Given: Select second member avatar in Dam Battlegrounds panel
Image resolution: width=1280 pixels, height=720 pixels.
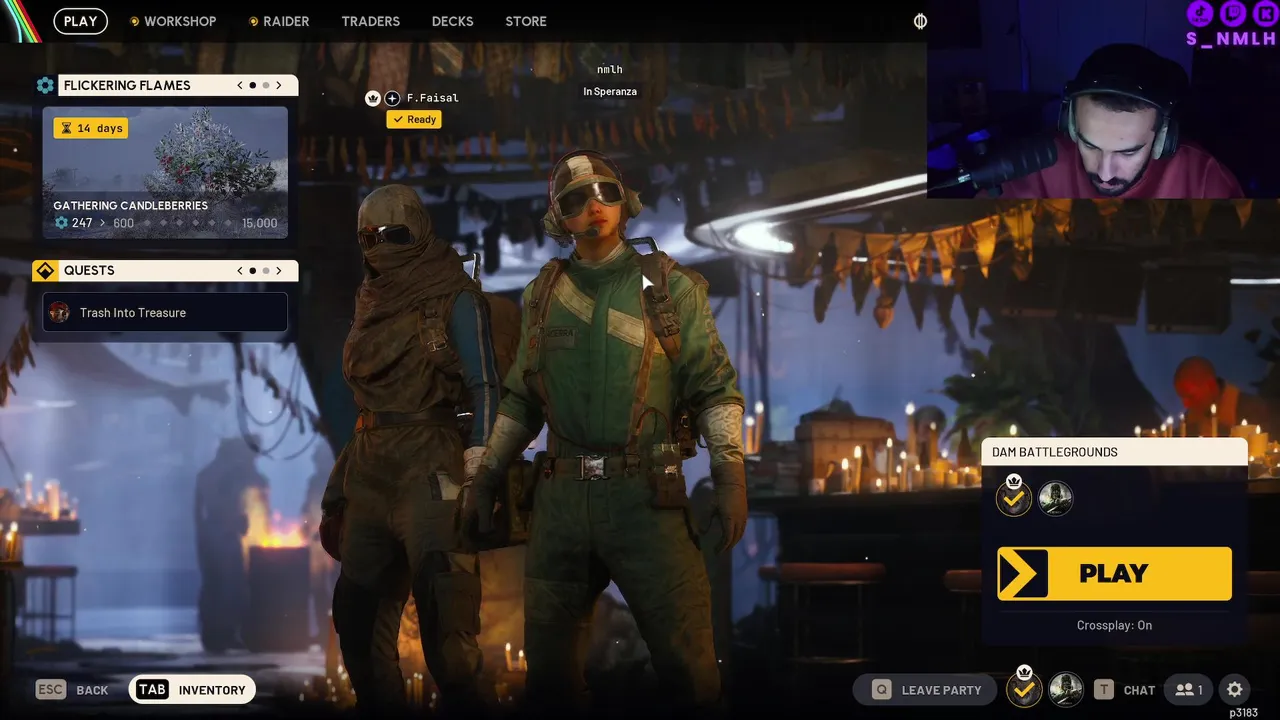Looking at the screenshot, I should tap(1055, 498).
